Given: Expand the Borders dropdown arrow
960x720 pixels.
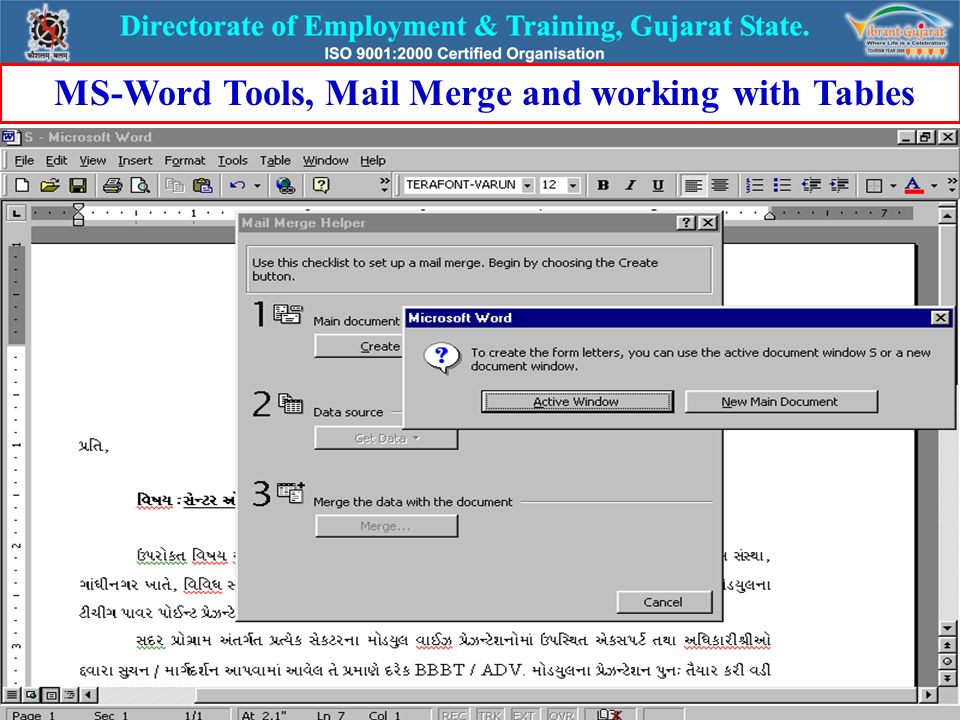Looking at the screenshot, I should [893, 186].
